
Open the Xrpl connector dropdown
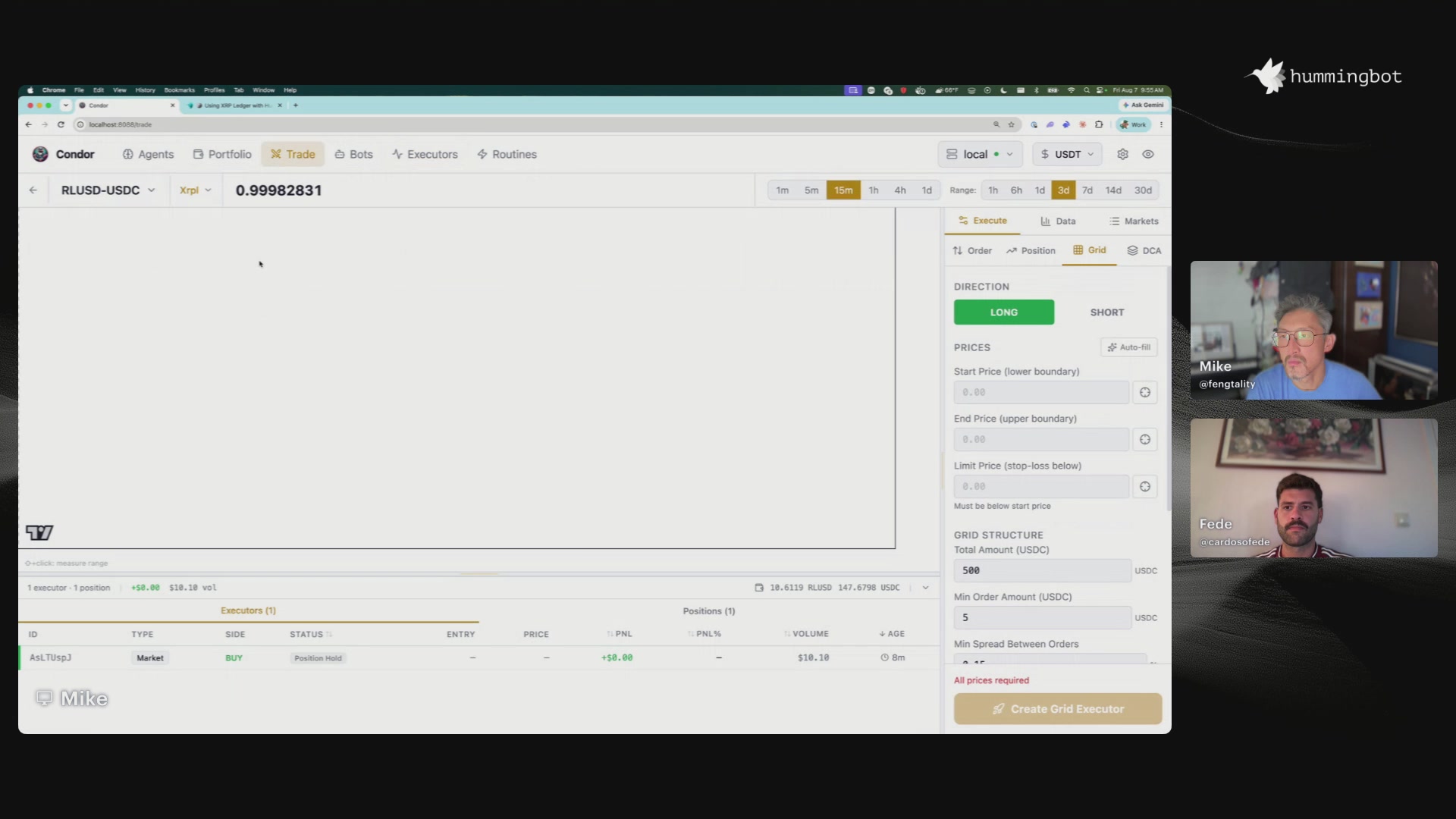coord(195,190)
